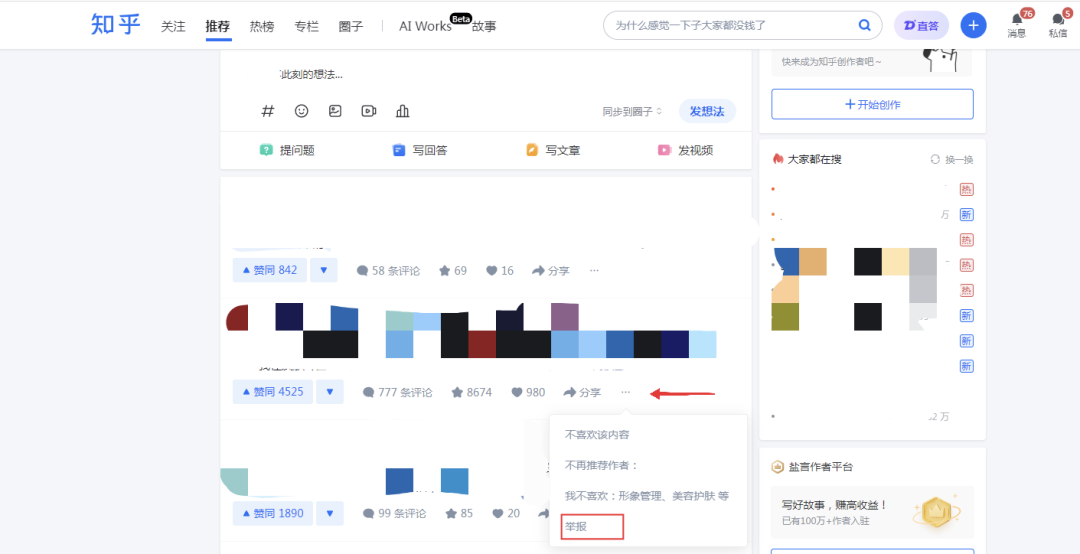
Task: Share the post with 4525 upvotes
Action: (582, 393)
